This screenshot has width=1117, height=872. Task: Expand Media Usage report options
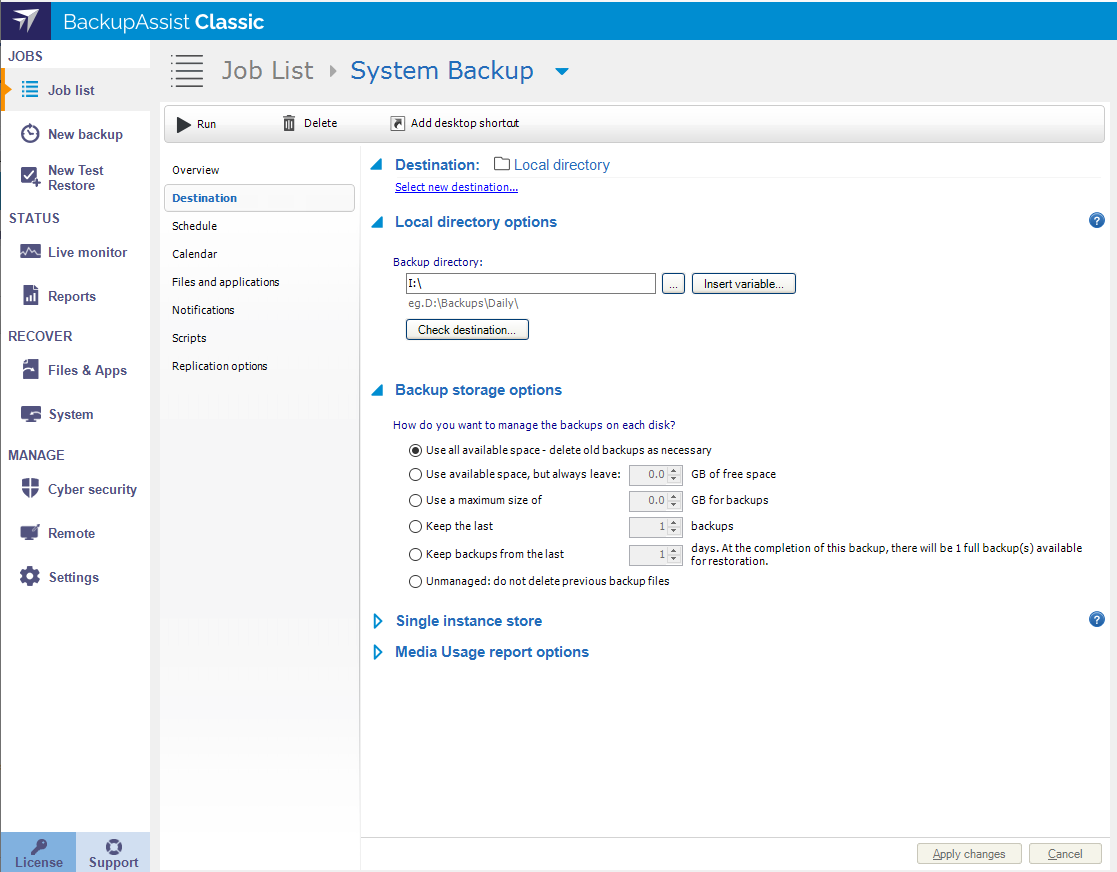[x=378, y=652]
